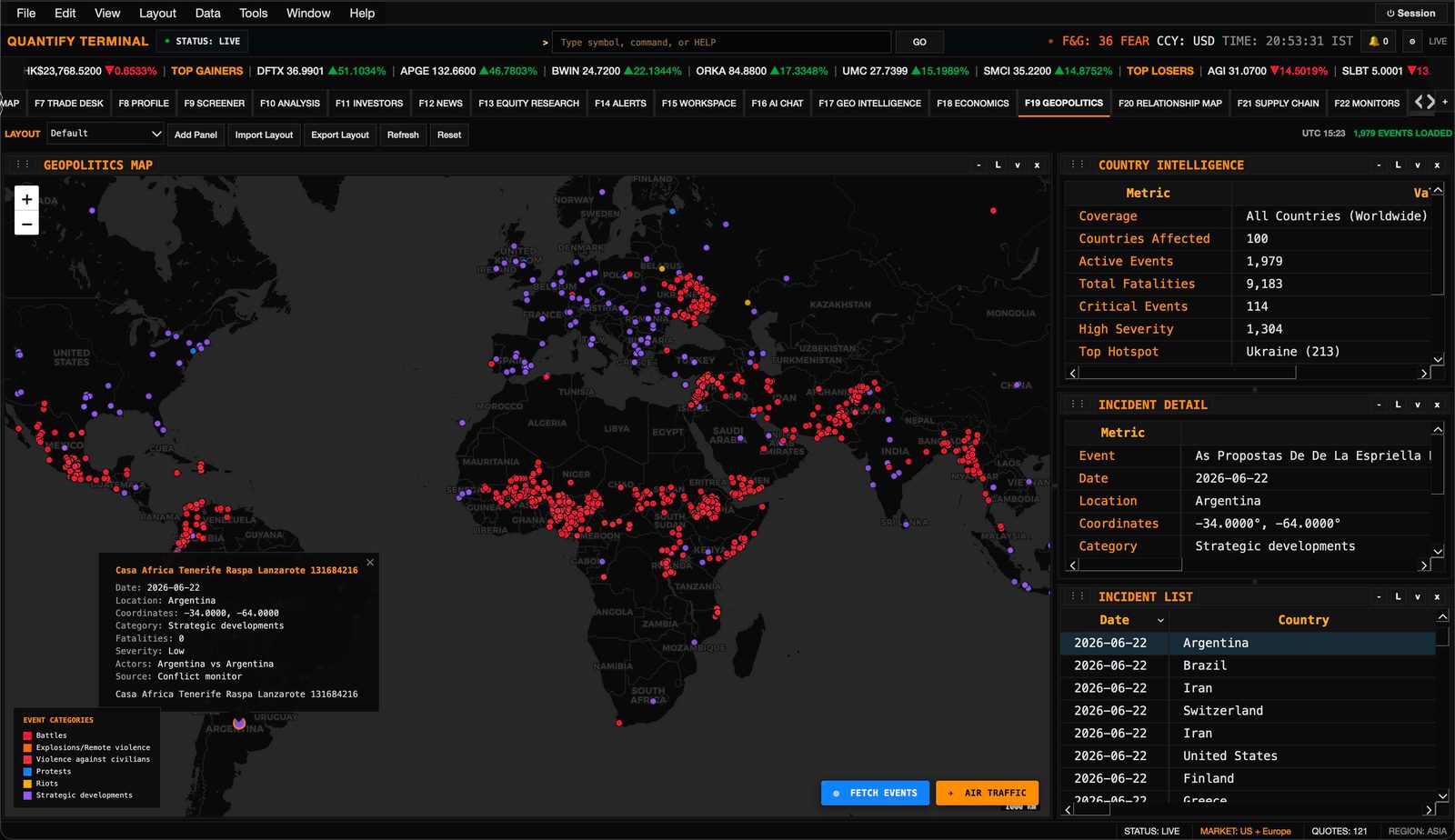Select the Brazil incident row
The height and width of the screenshot is (840, 1455).
coord(1248,665)
